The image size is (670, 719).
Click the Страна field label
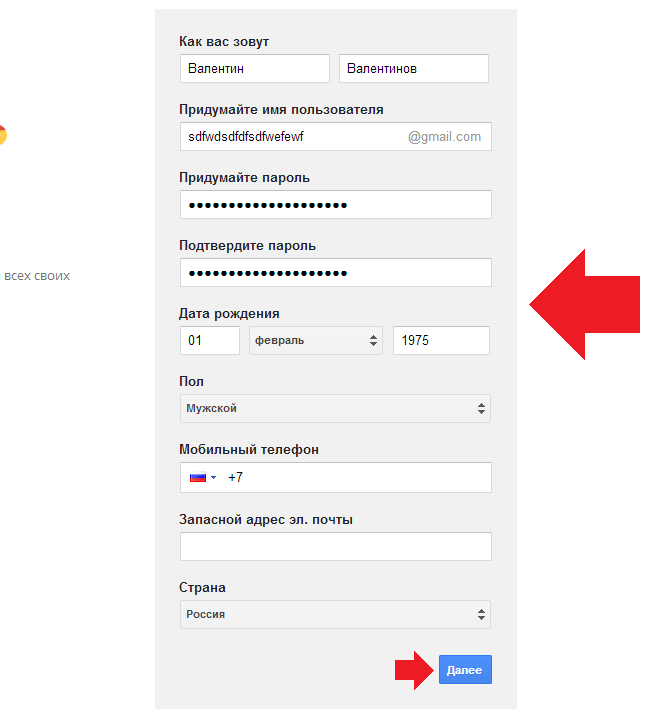[202, 587]
